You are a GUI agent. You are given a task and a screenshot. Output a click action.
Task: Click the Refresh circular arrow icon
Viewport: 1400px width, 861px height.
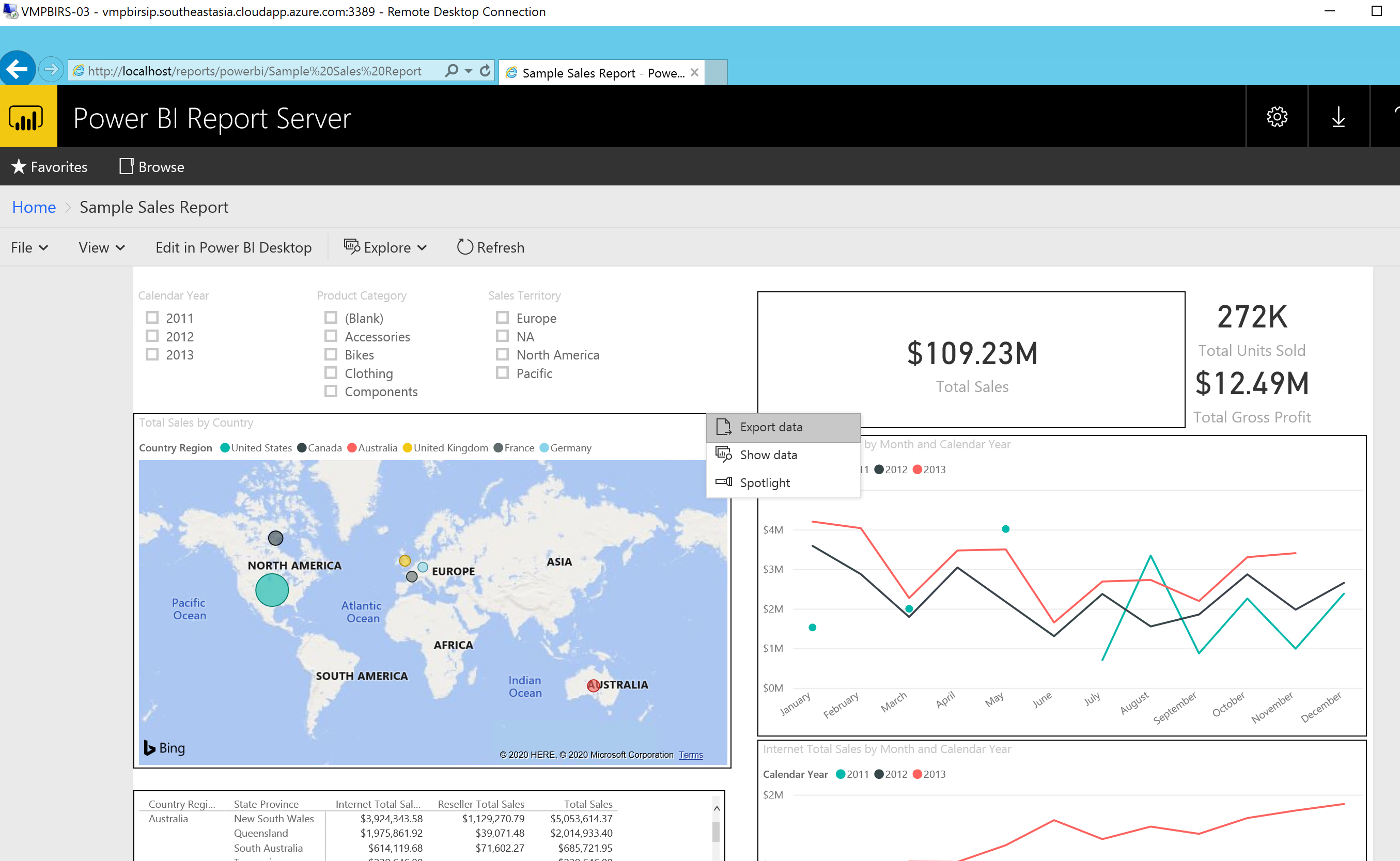(464, 246)
